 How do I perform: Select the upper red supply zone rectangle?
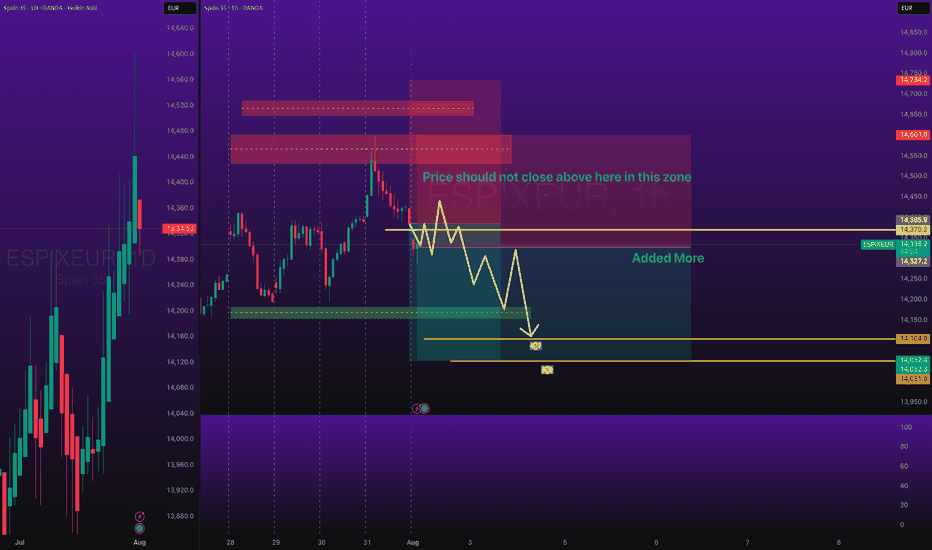pyautogui.click(x=357, y=108)
